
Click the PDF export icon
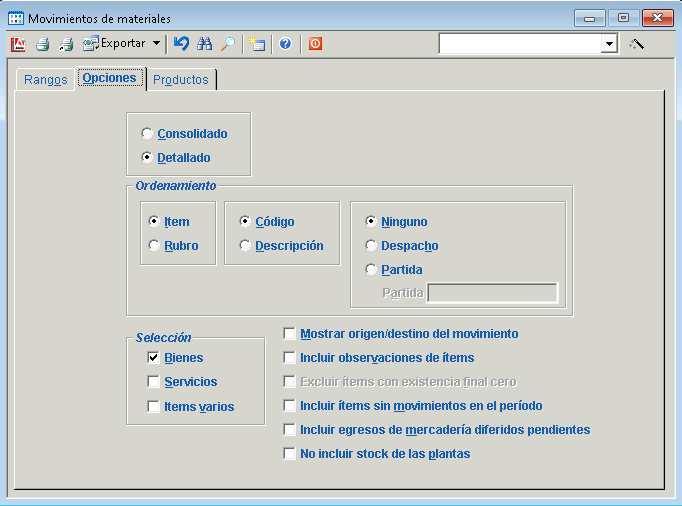(x=18, y=44)
